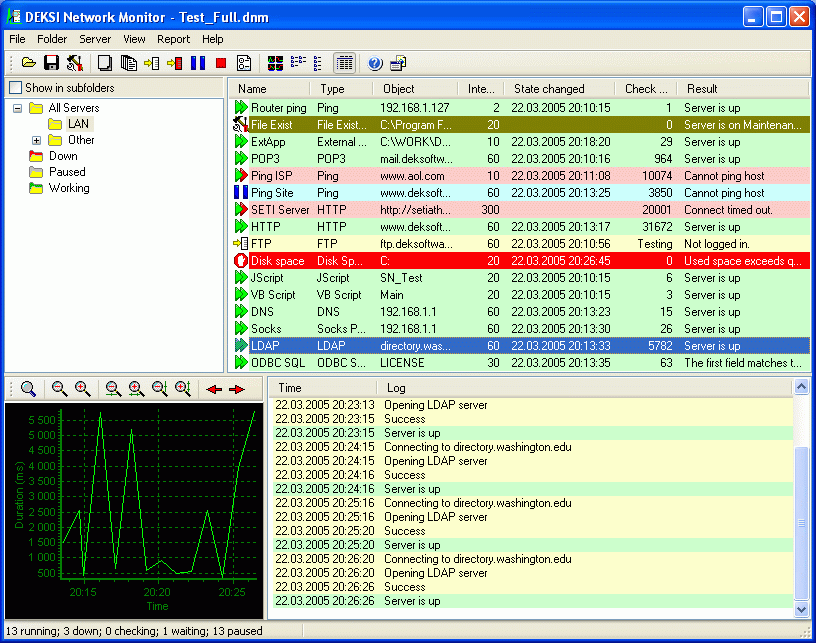Open the Report menu
Screen dimensions: 816x643
174,39
